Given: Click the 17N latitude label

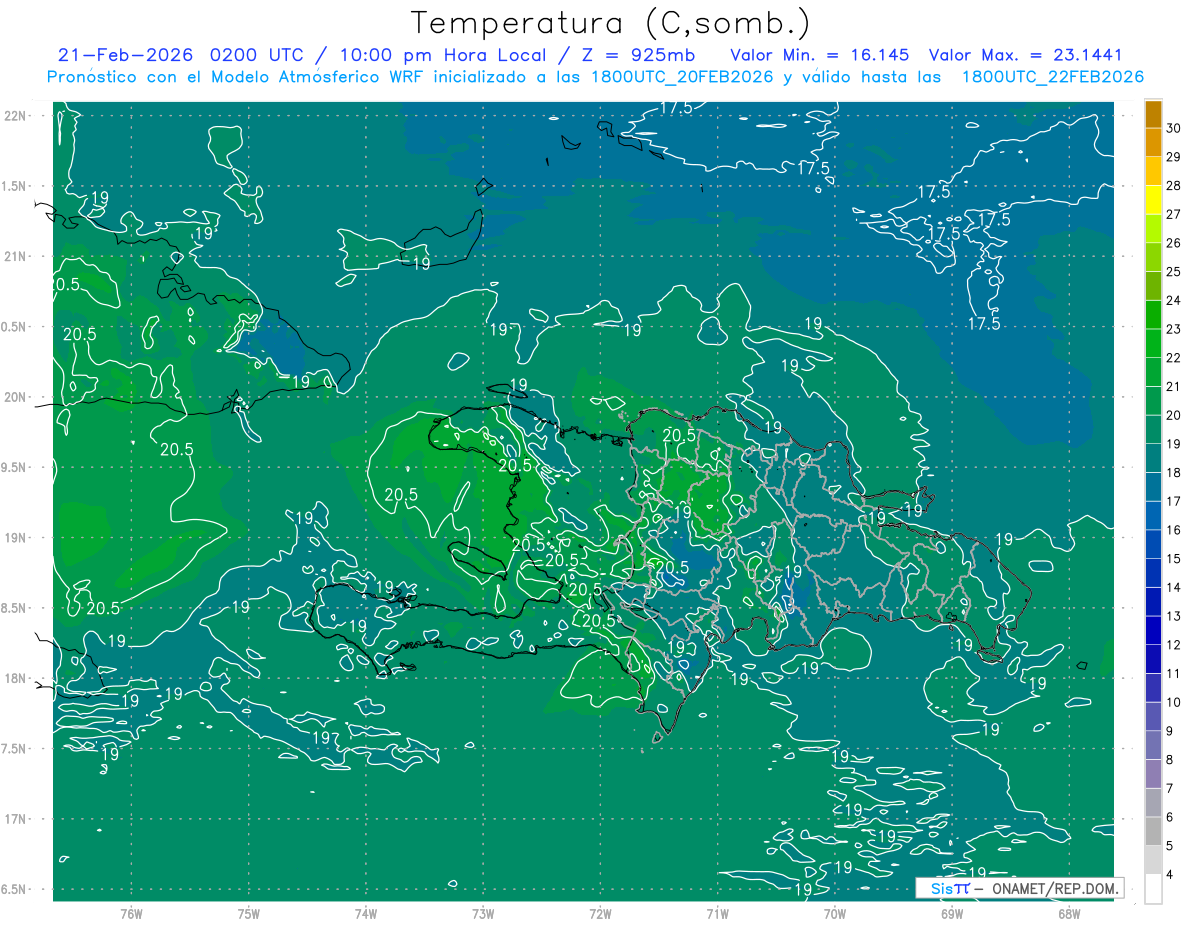Looking at the screenshot, I should click(x=16, y=819).
